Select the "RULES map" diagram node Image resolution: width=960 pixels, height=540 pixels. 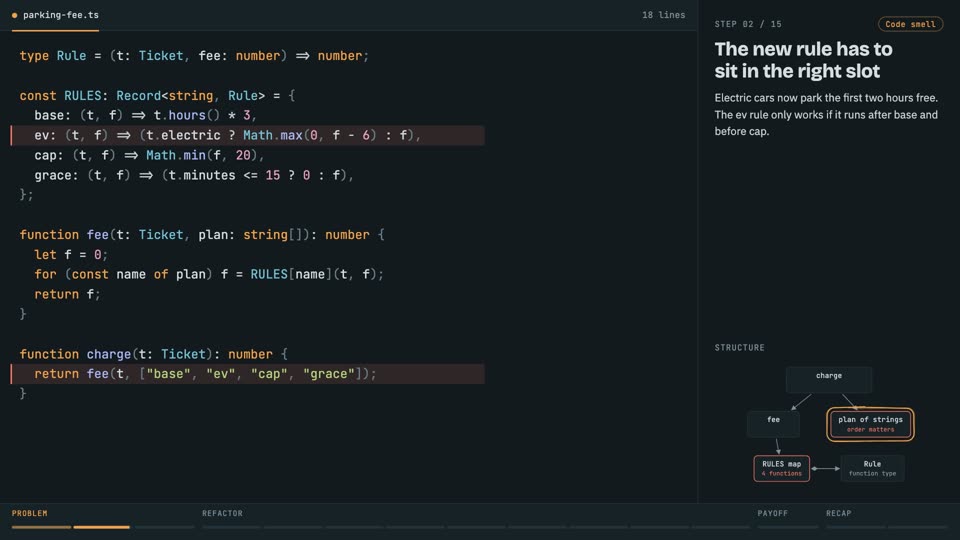coord(781,468)
